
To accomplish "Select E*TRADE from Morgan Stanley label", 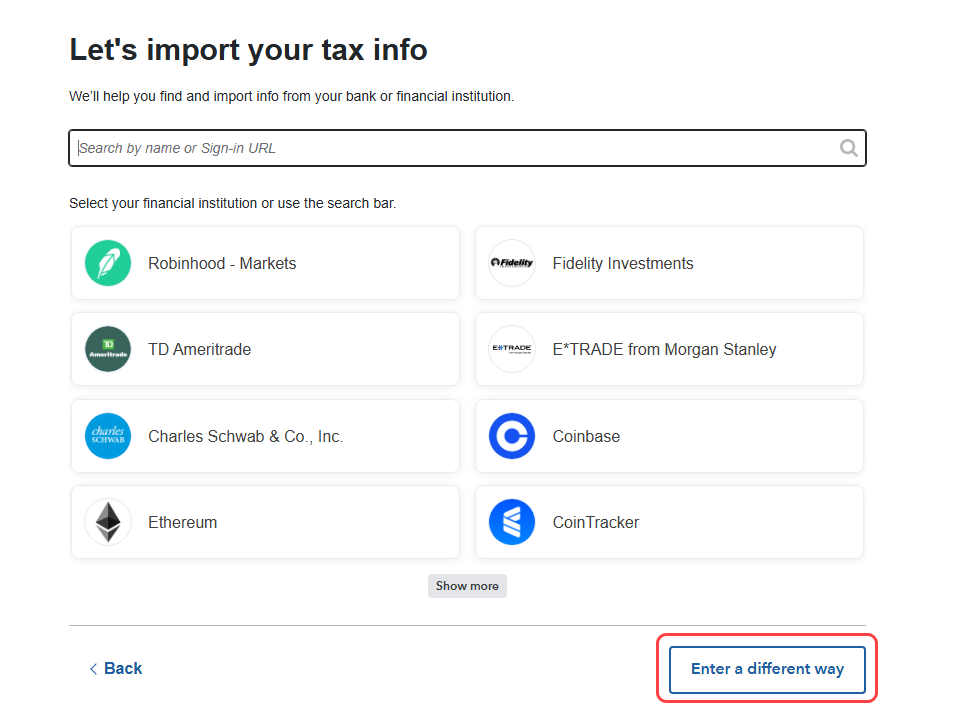I will pos(664,349).
